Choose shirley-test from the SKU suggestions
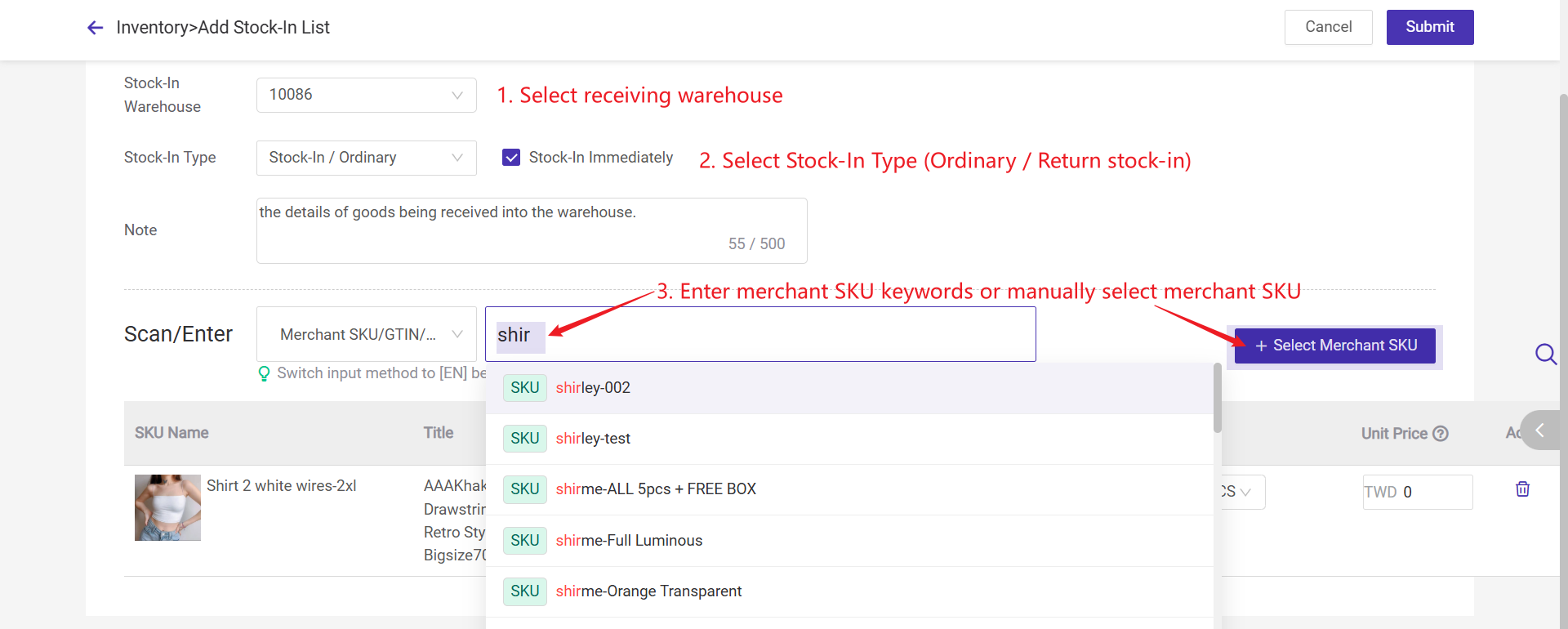The height and width of the screenshot is (629, 1568). pyautogui.click(x=594, y=439)
